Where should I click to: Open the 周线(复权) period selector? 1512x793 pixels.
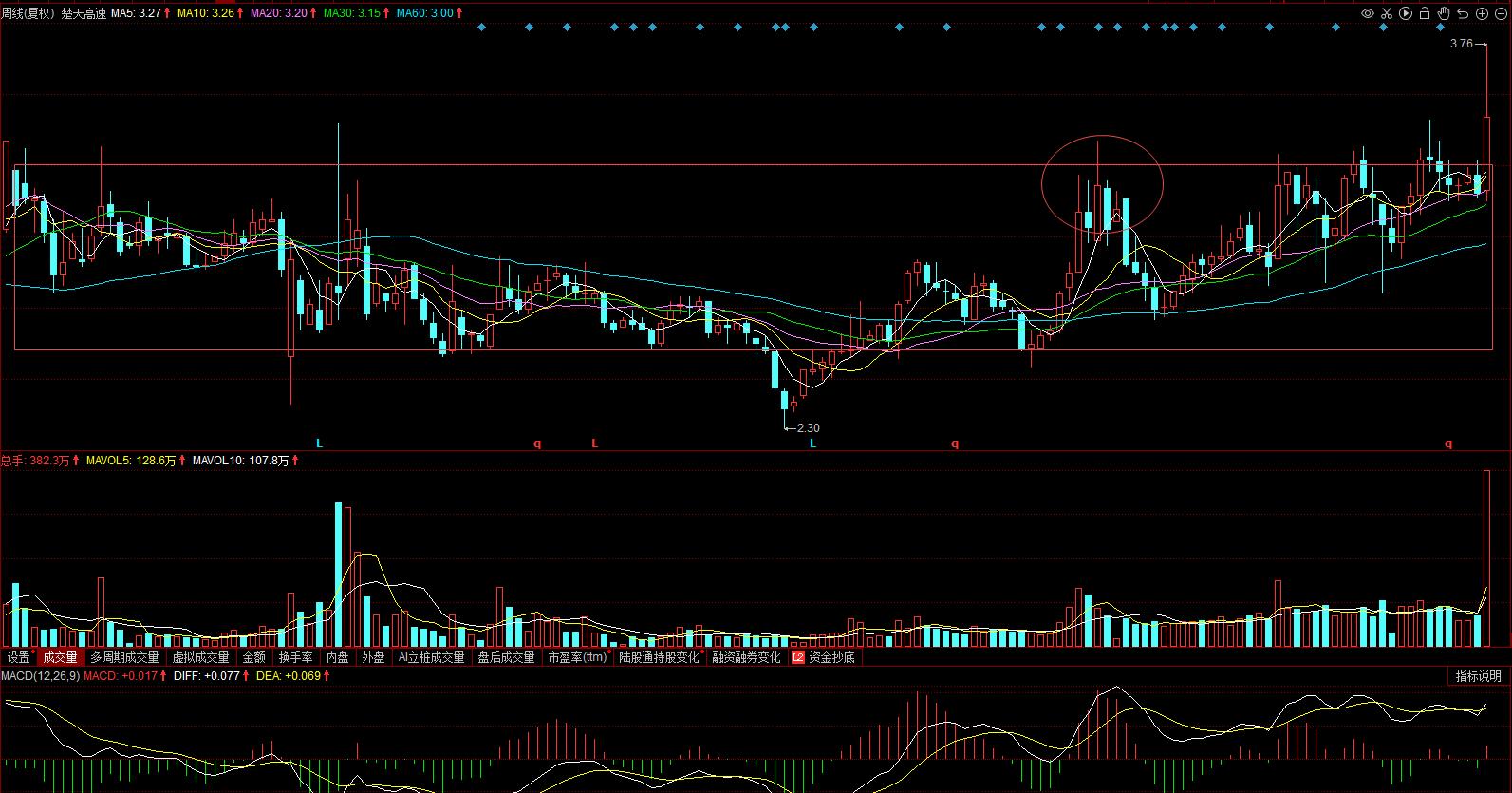[28, 13]
